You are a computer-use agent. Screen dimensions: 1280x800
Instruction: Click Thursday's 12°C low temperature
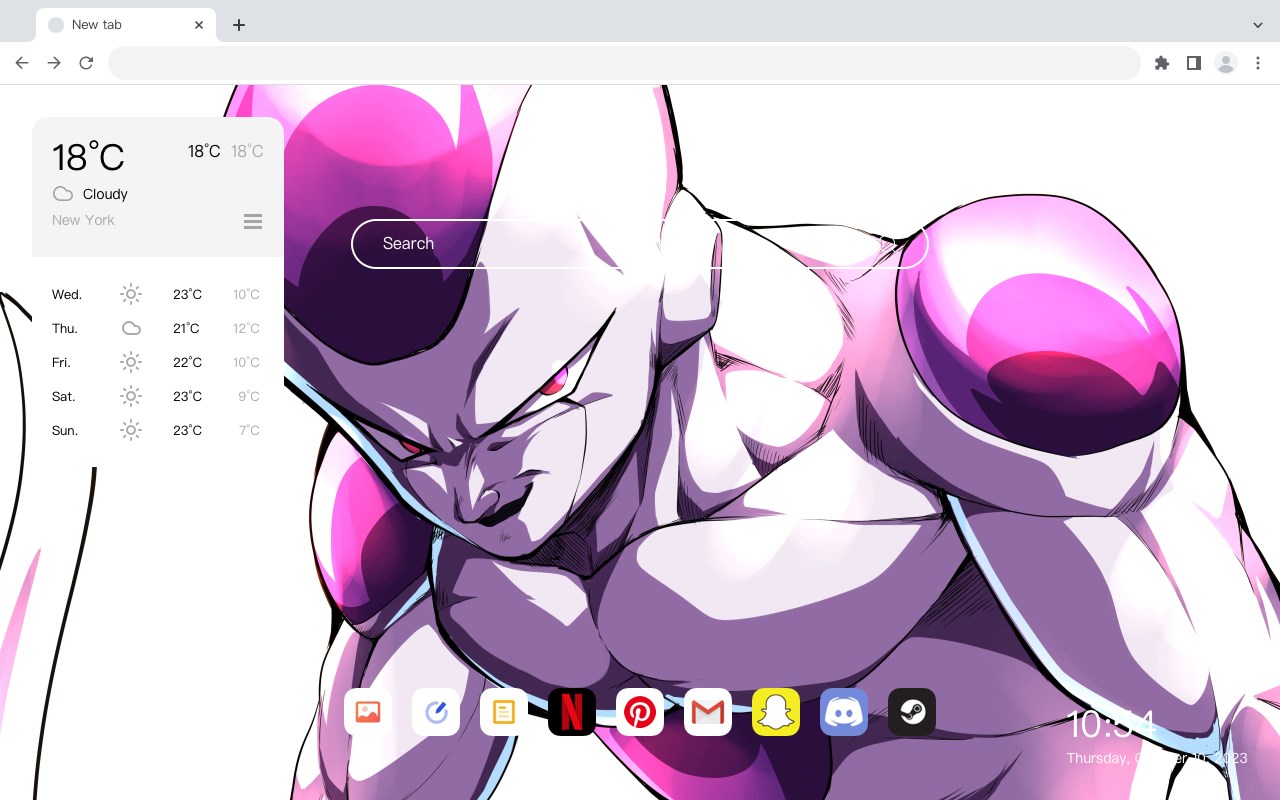[x=247, y=328]
